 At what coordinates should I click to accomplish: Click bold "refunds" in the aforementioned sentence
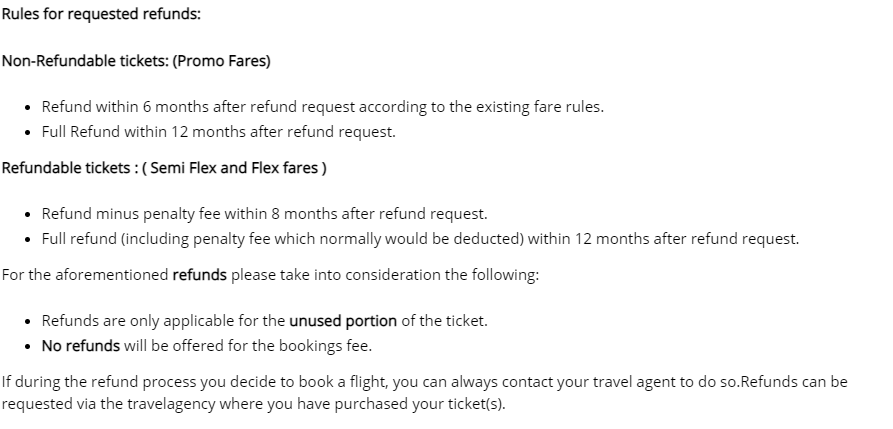(x=199, y=275)
